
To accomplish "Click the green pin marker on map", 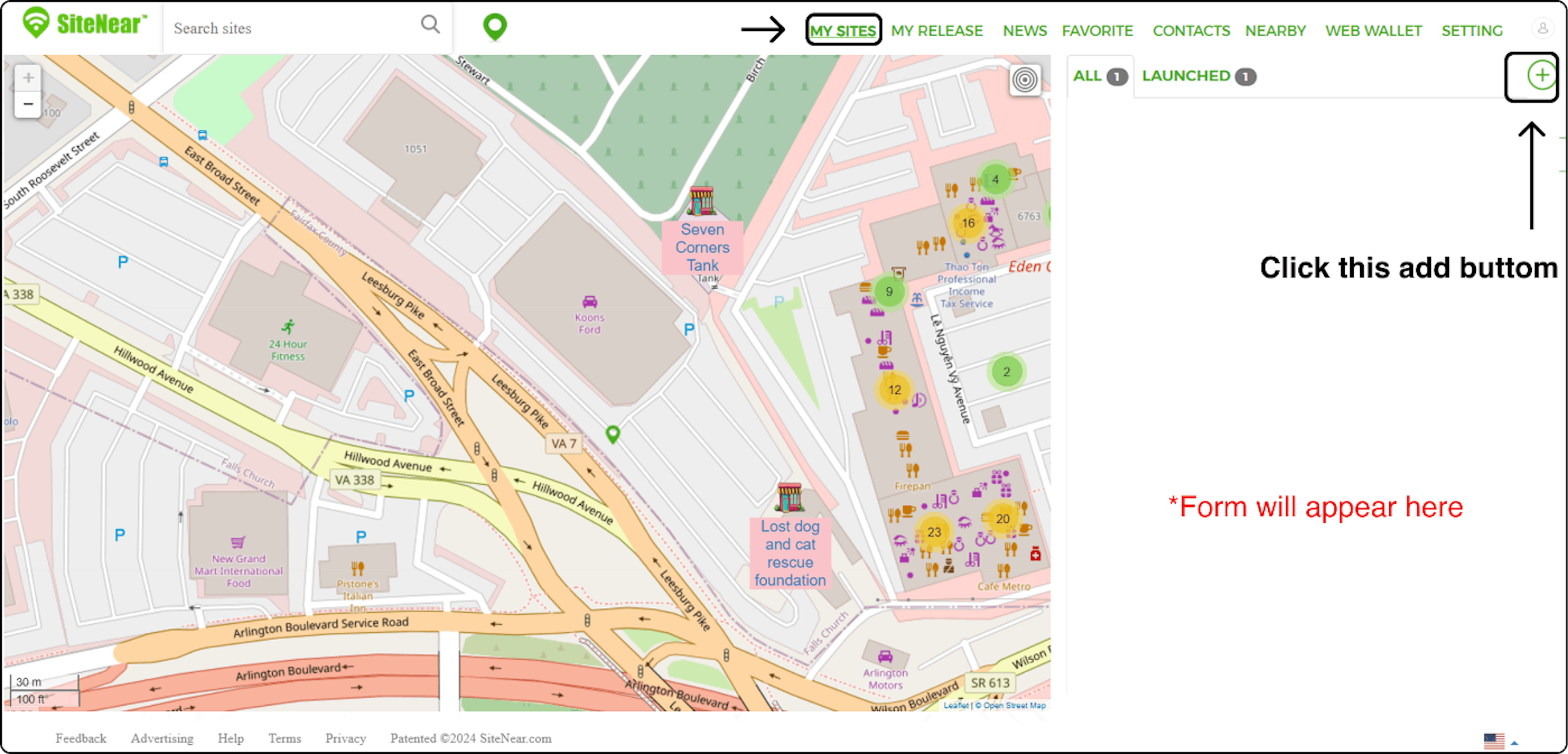I will coord(612,434).
